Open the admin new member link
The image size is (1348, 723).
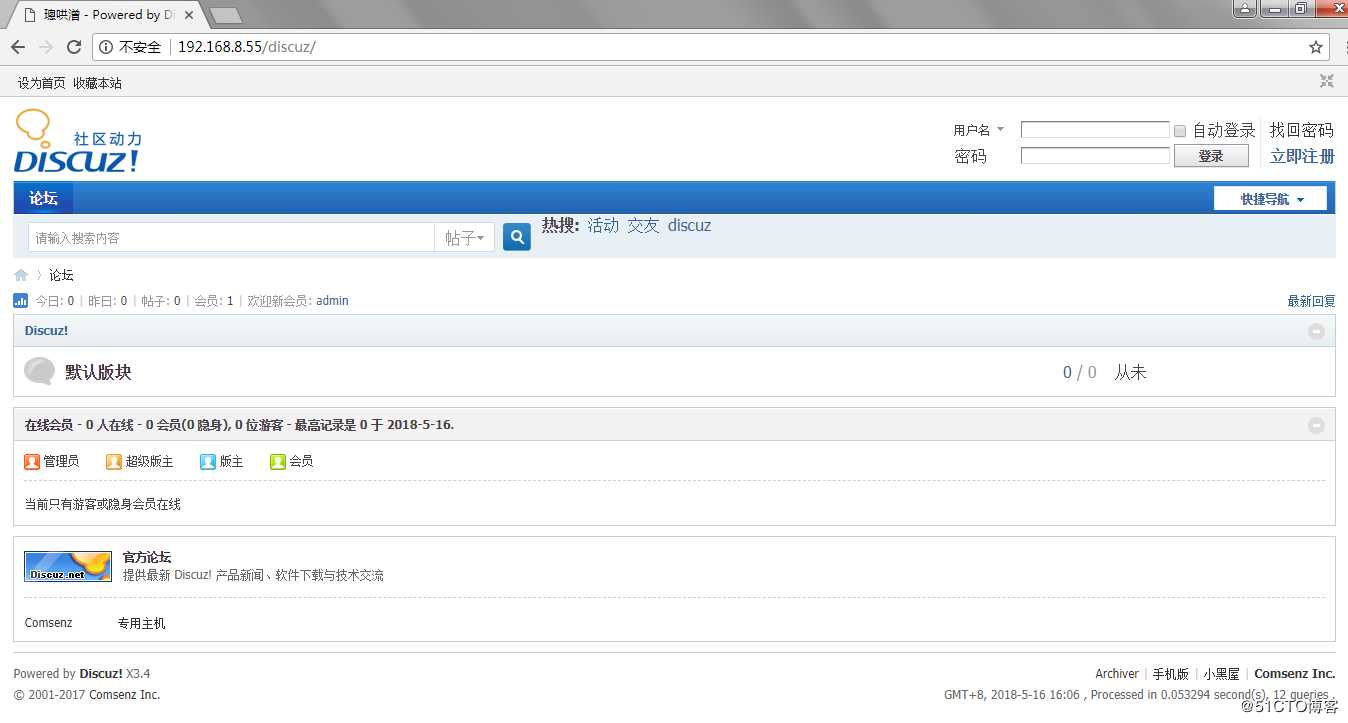pos(332,301)
